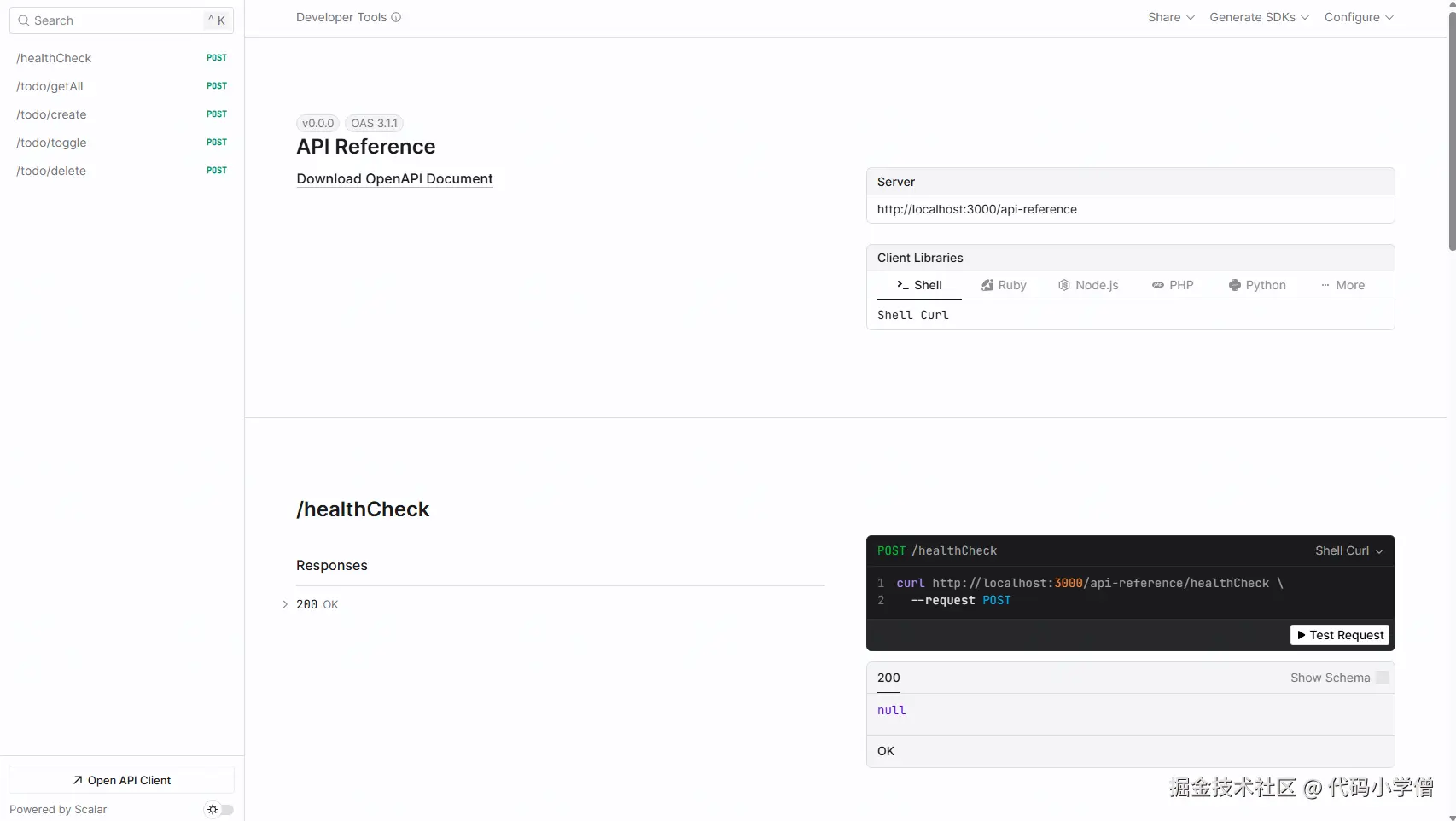
Task: Select the Python client library icon
Action: click(x=1235, y=285)
